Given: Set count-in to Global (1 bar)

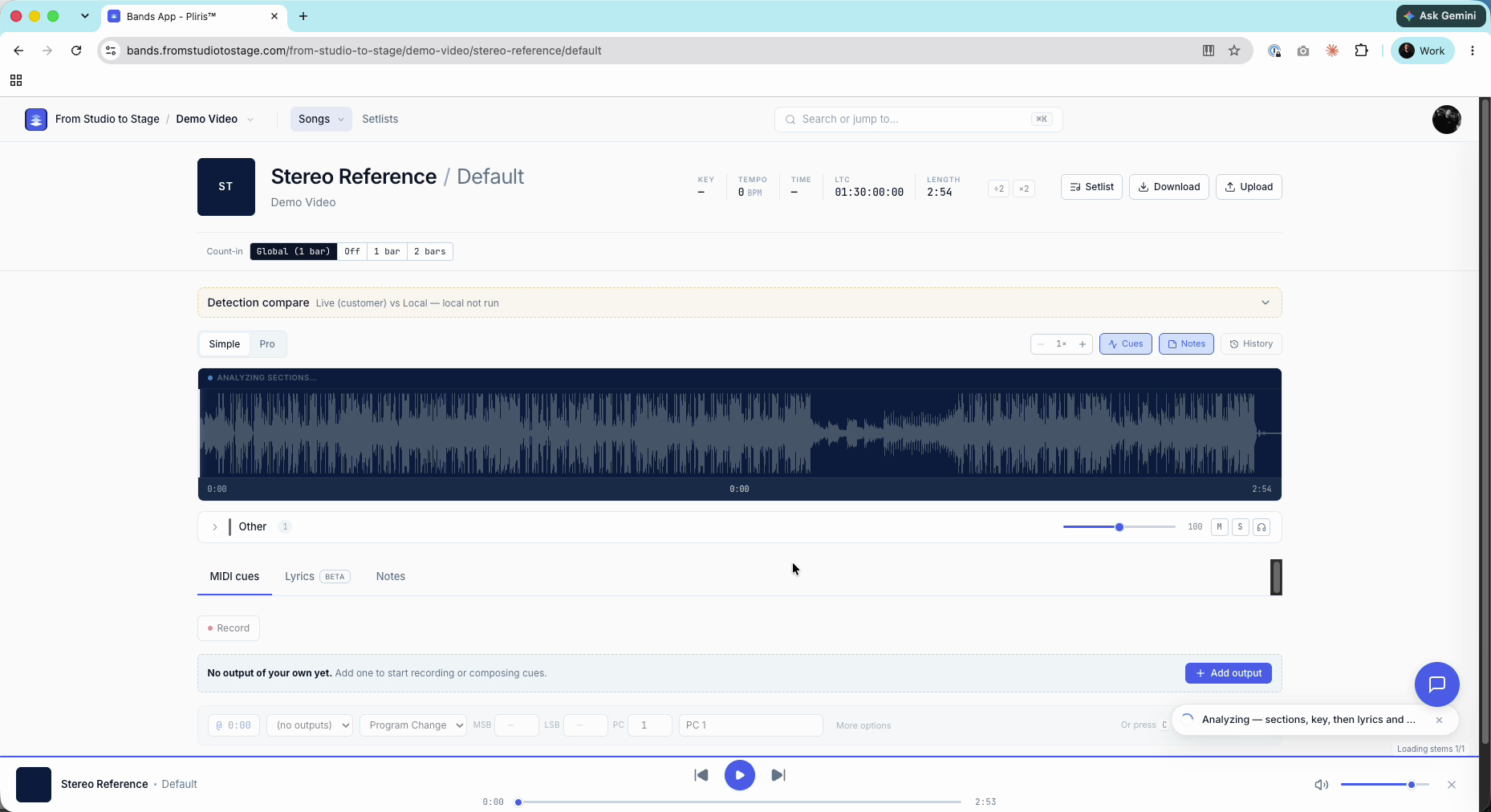Looking at the screenshot, I should click(294, 252).
